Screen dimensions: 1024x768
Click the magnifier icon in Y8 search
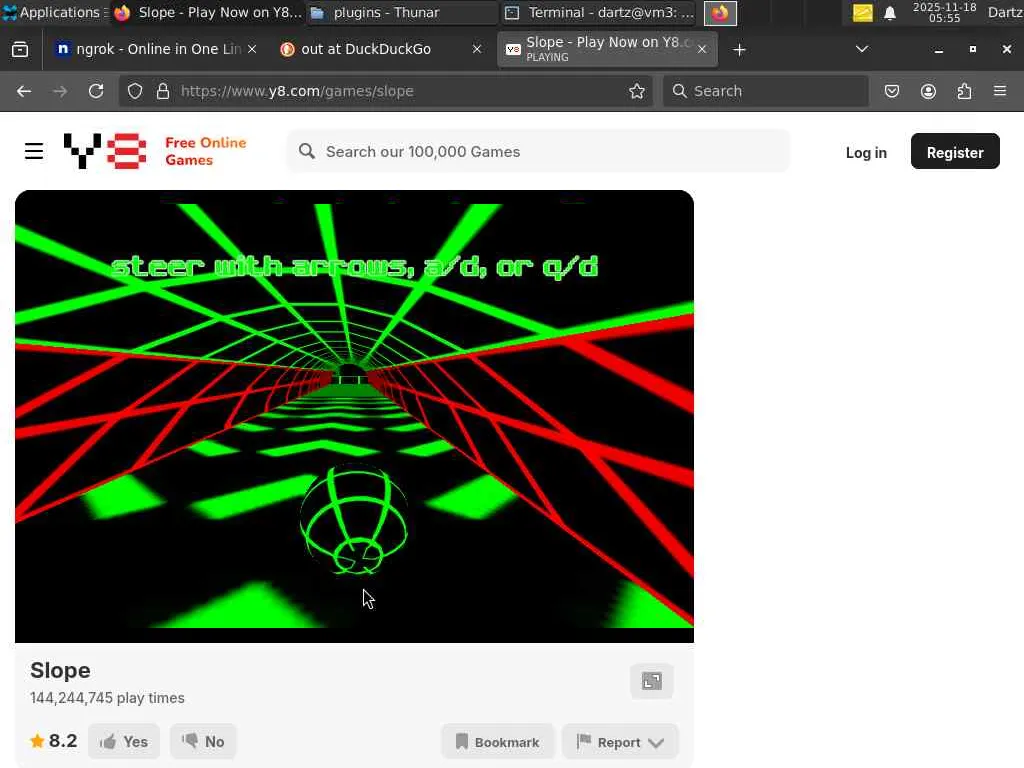coord(306,152)
